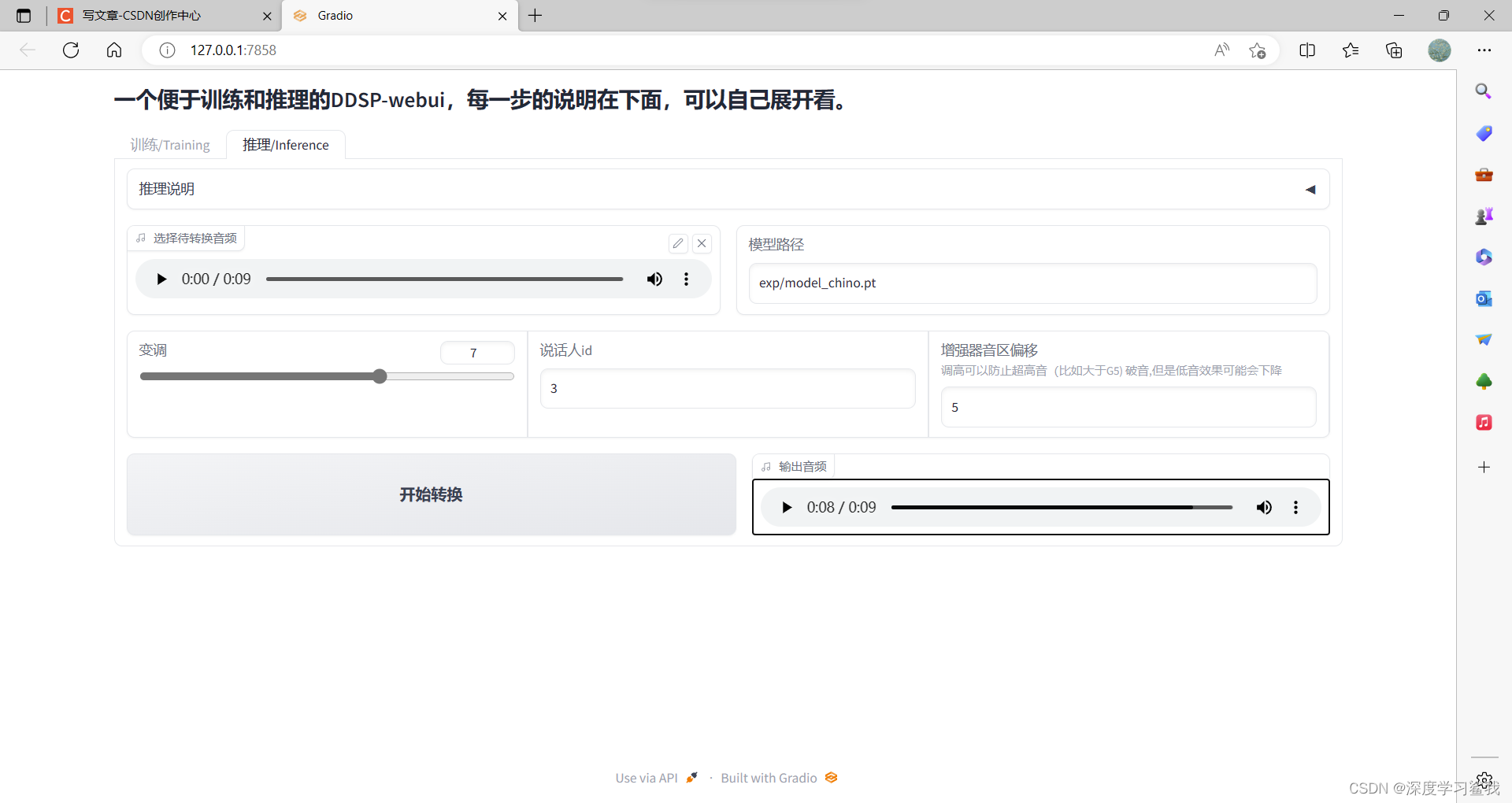Collapse the 推理说明 panel

click(1310, 189)
